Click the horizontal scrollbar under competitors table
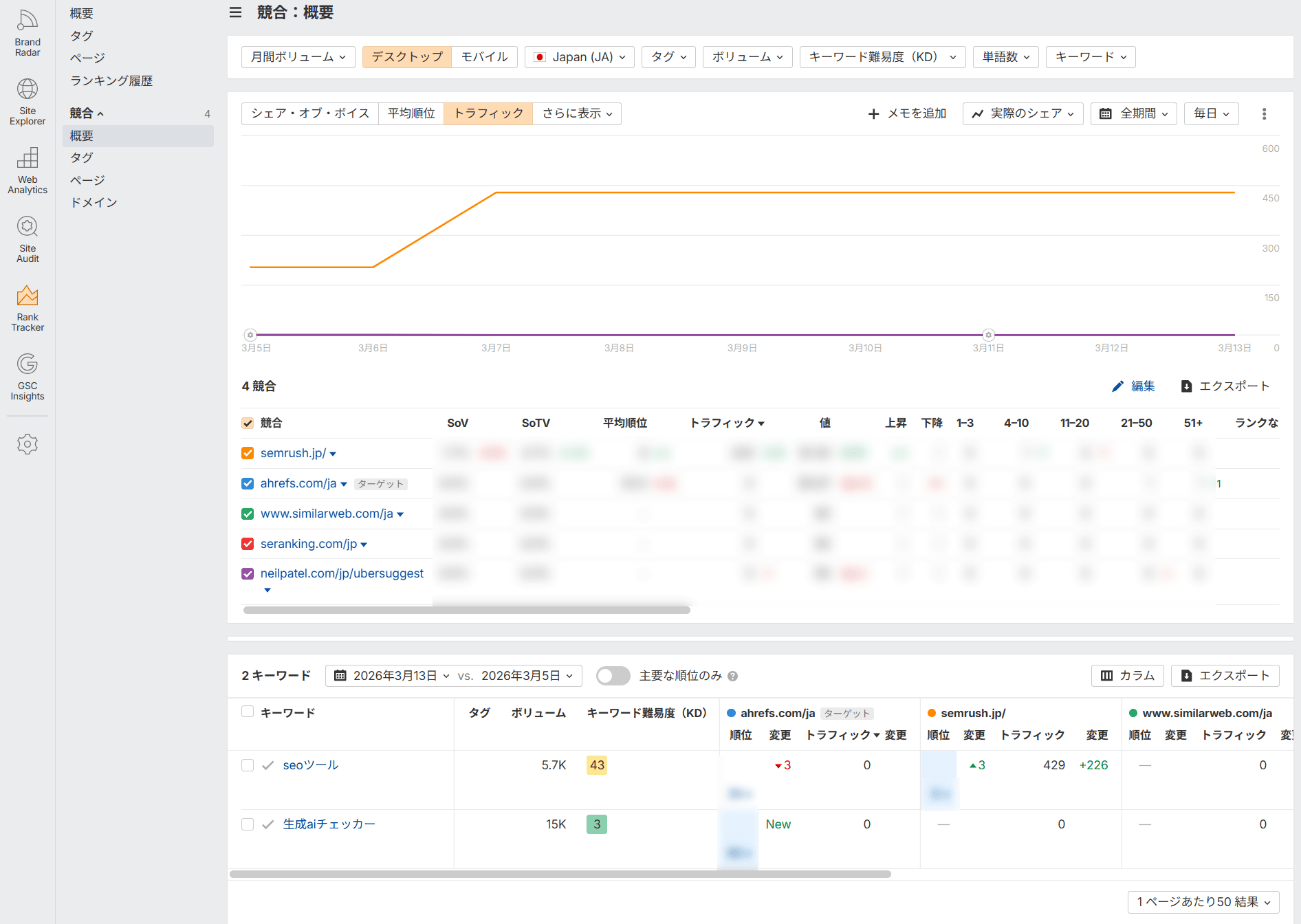1301x924 pixels. tap(466, 609)
